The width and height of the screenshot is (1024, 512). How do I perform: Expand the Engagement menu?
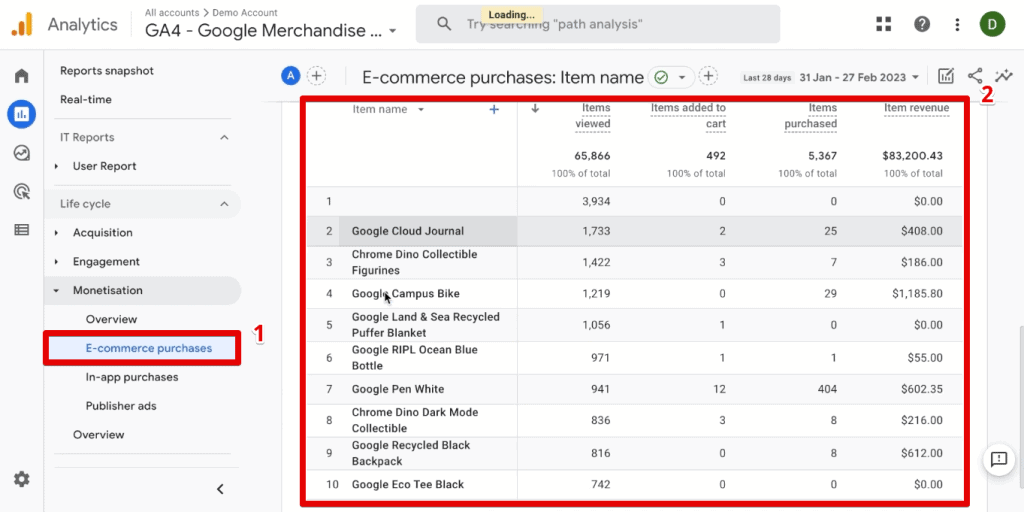(x=57, y=262)
